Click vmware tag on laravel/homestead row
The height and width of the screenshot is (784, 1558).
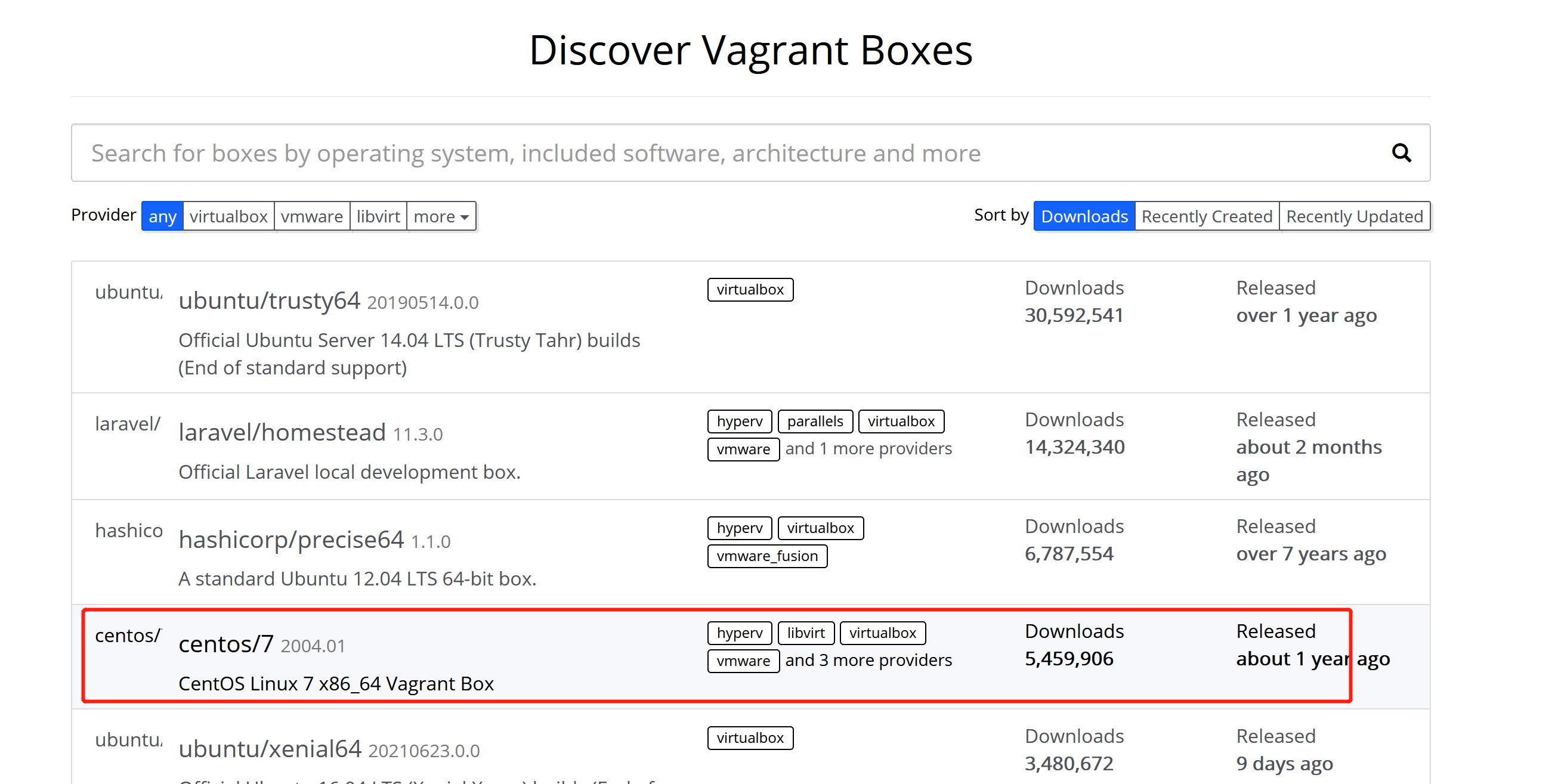click(x=743, y=449)
